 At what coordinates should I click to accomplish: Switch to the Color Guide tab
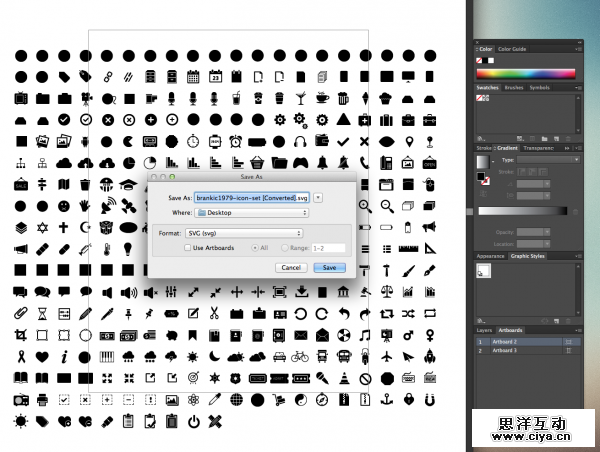pyautogui.click(x=512, y=48)
